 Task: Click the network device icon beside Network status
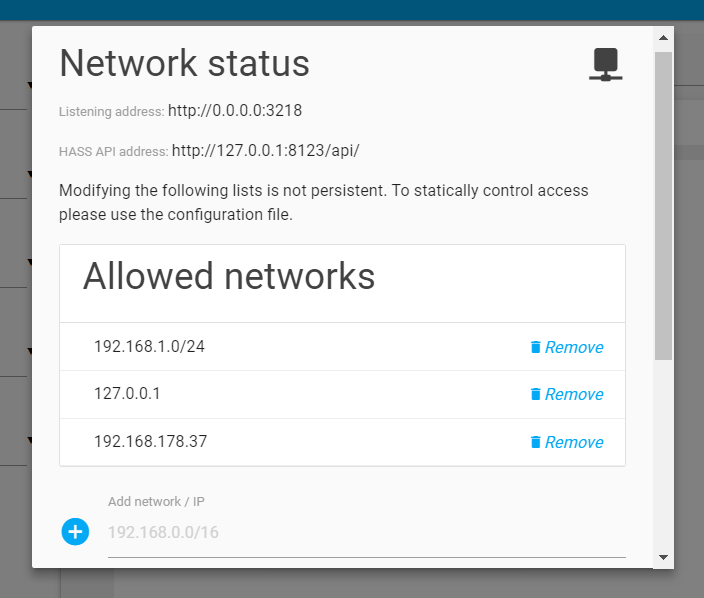click(x=606, y=64)
